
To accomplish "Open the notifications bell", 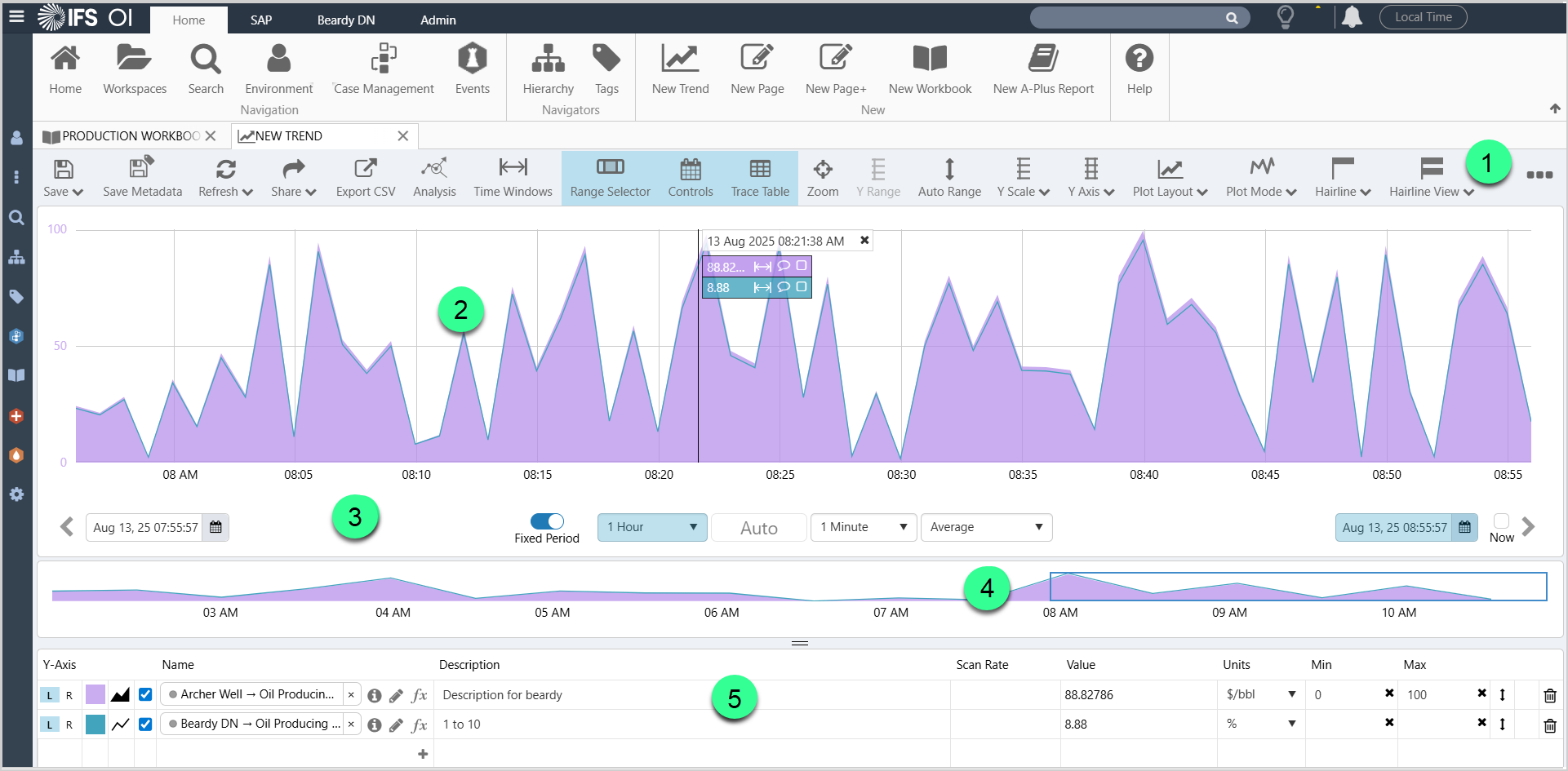I will tap(1352, 17).
